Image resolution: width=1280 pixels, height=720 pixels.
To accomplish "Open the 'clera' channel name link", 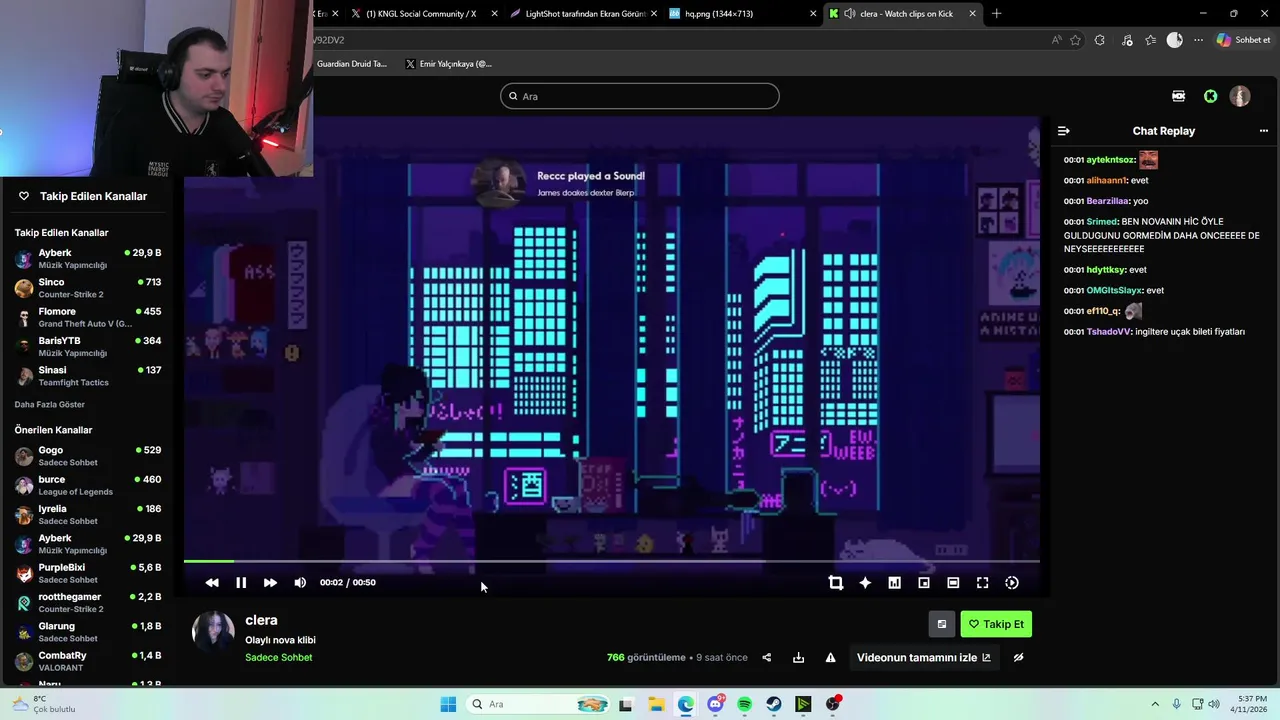I will [261, 620].
